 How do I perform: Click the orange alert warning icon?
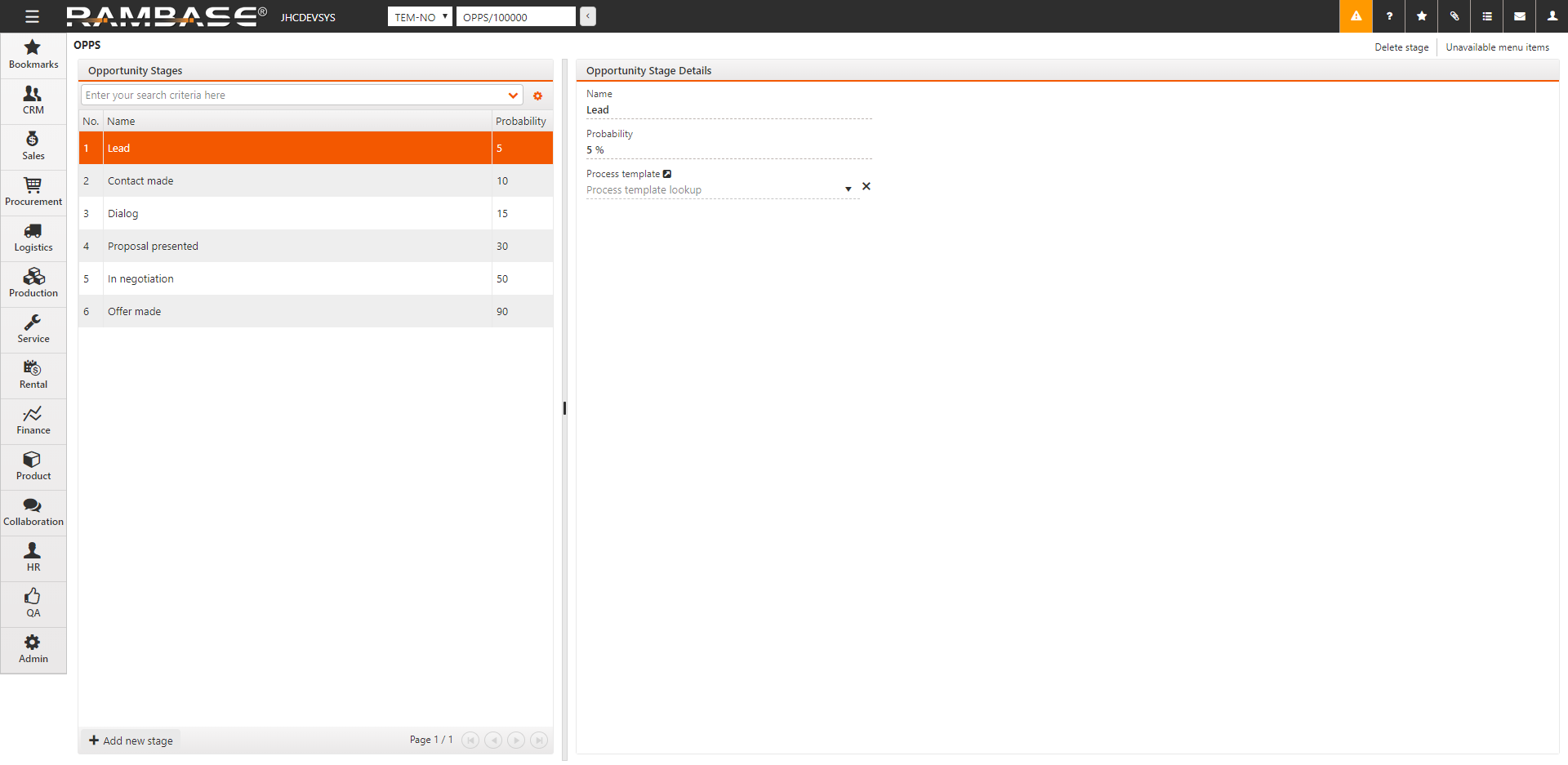coord(1356,16)
